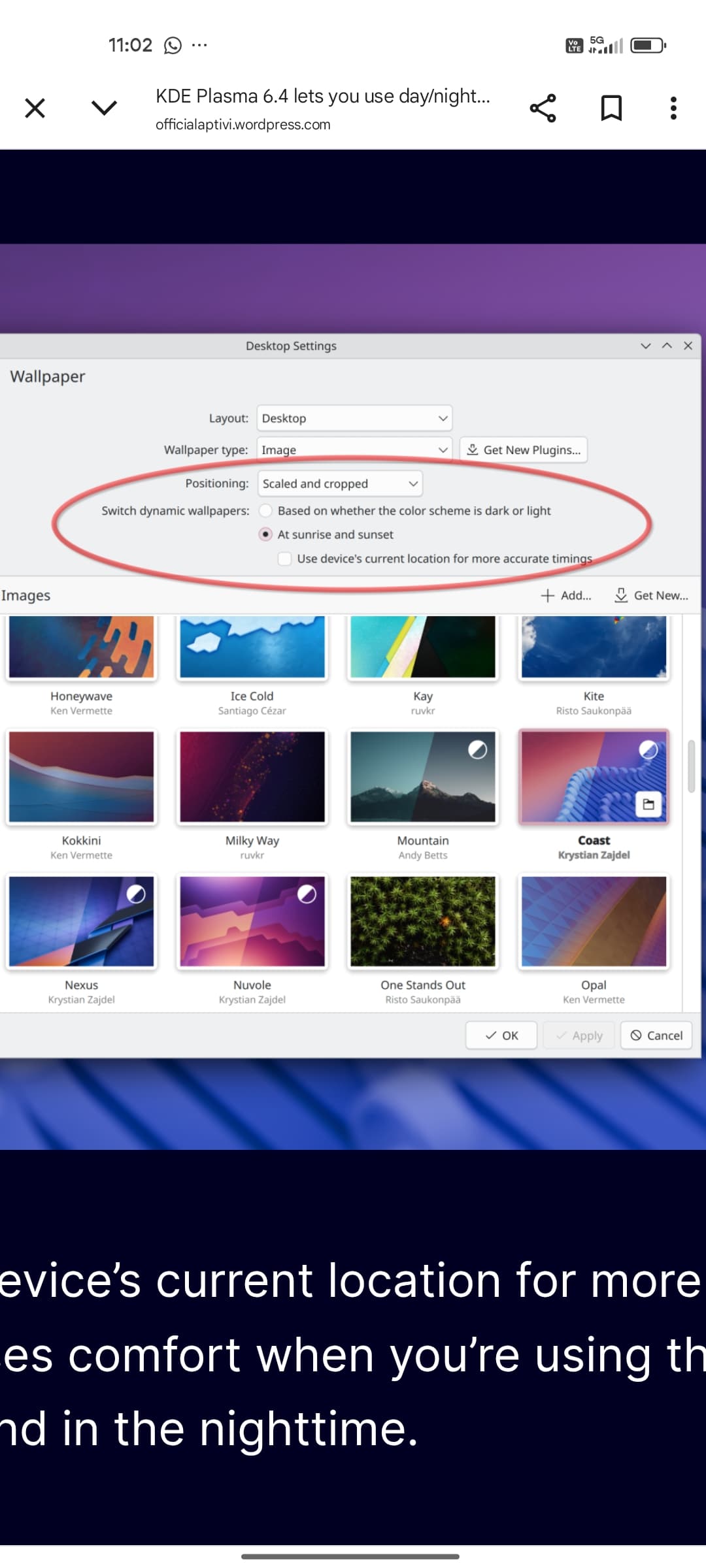
Task: Select color scheme based dynamic wallpaper option
Action: click(265, 510)
